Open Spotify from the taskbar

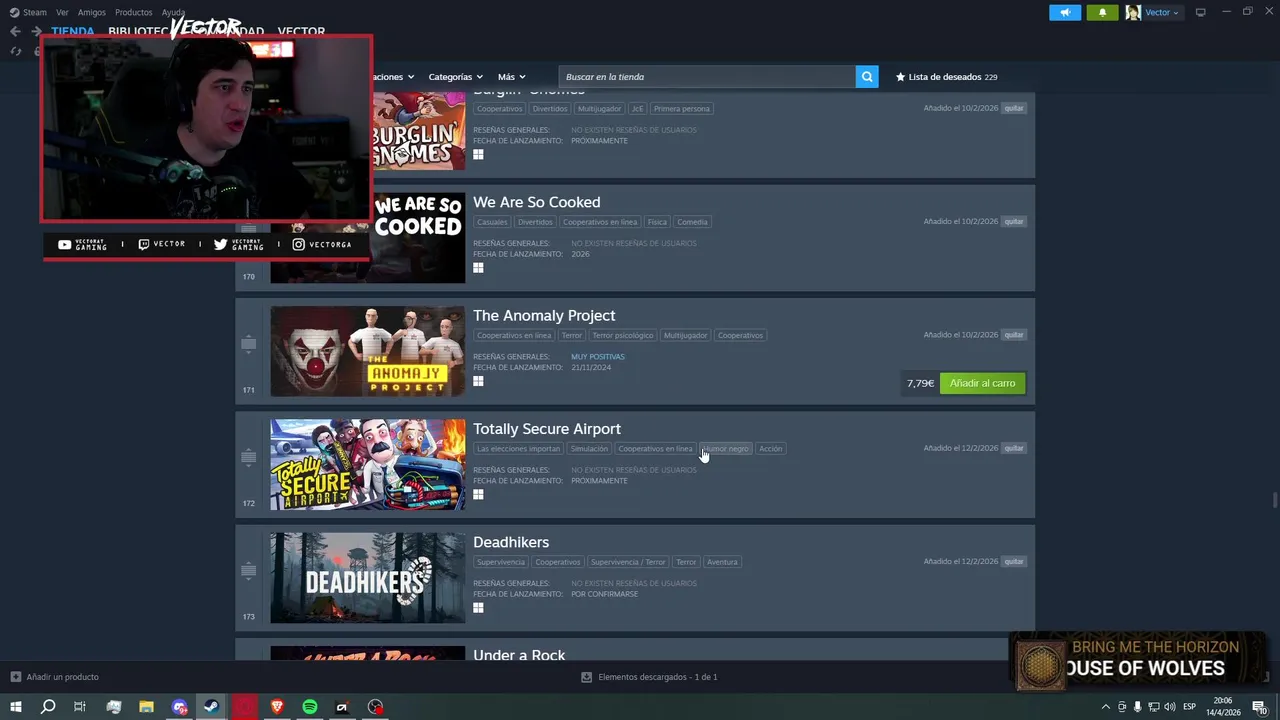(310, 707)
